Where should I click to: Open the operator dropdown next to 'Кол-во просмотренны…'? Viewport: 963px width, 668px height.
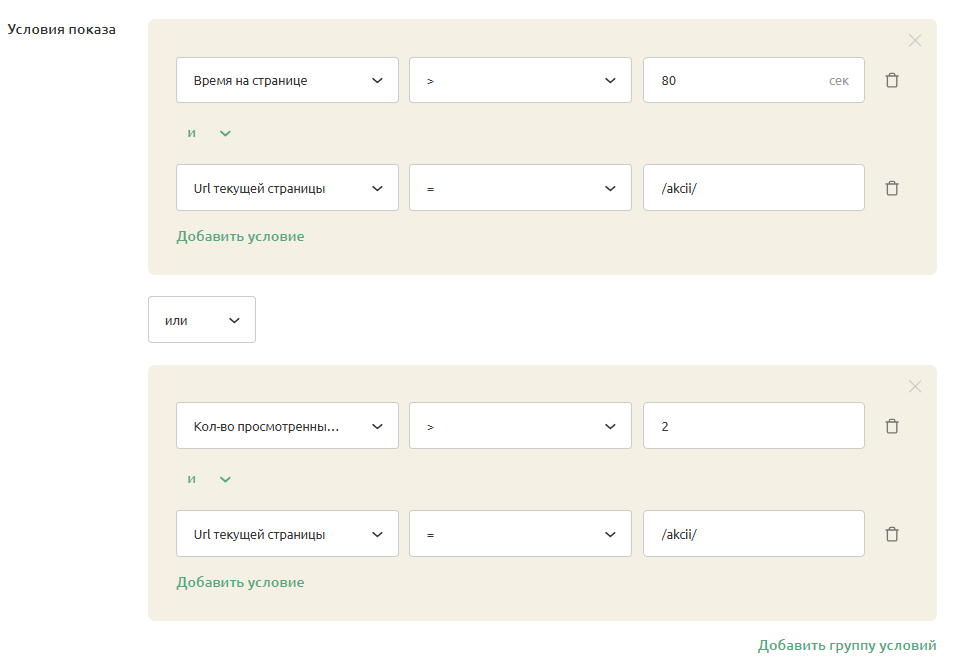tap(520, 427)
